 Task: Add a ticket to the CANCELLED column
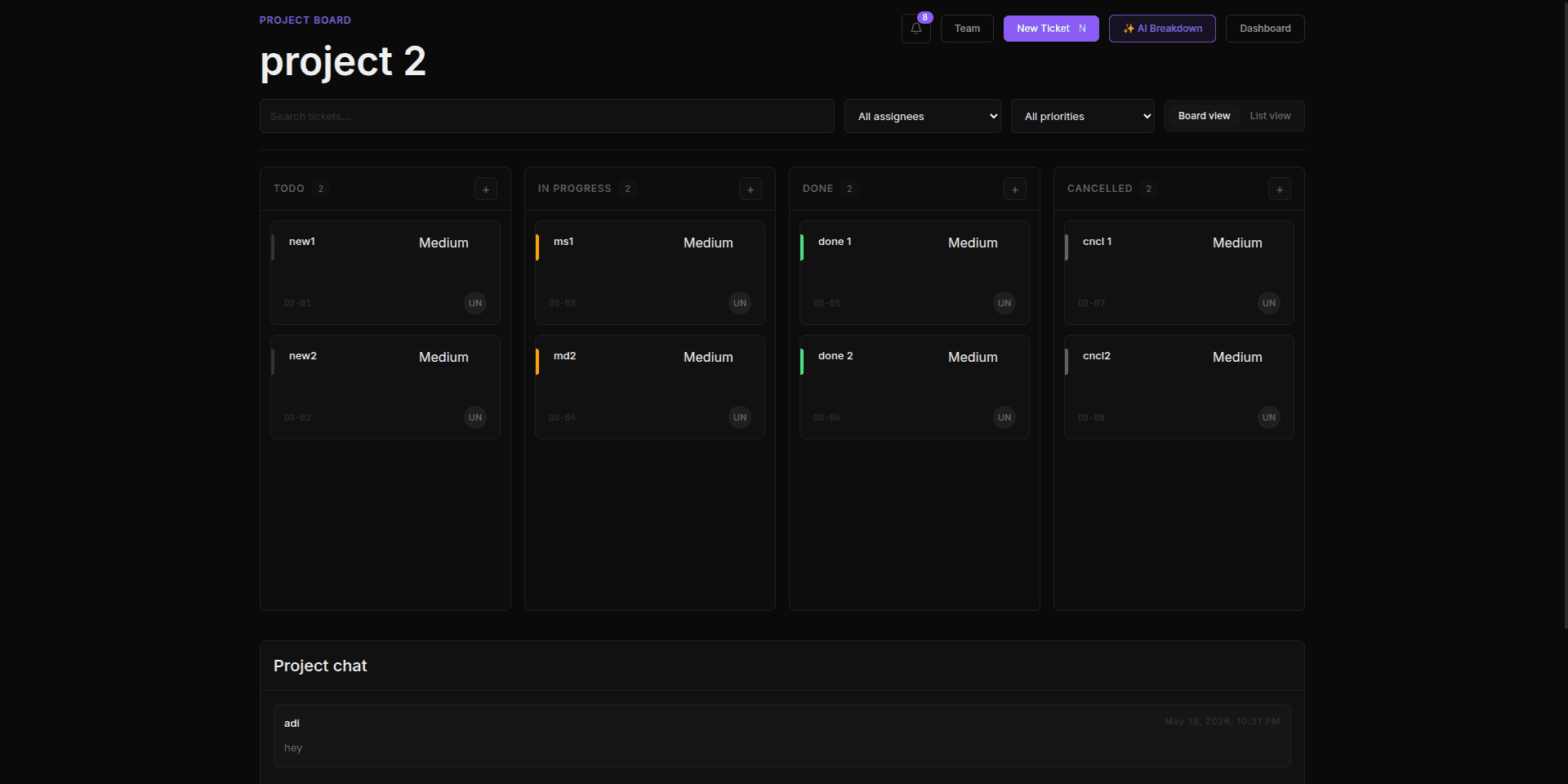click(1280, 189)
